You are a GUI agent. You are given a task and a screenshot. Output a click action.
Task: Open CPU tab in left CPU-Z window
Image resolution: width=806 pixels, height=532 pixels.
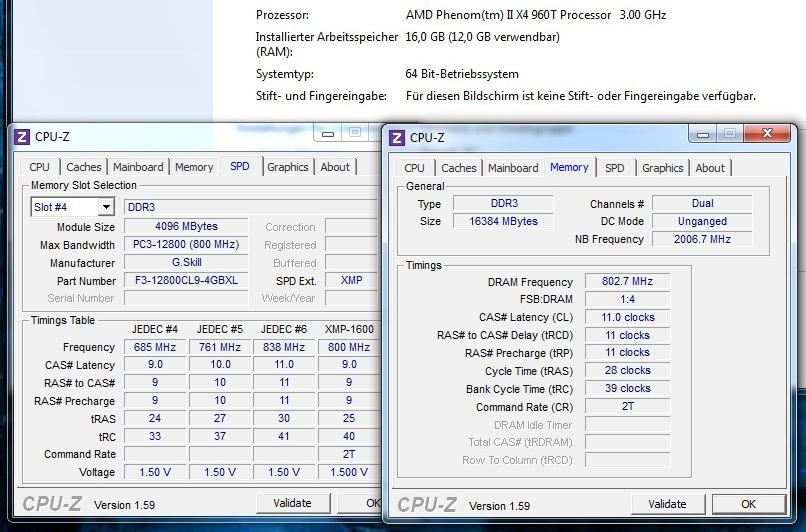tap(40, 167)
